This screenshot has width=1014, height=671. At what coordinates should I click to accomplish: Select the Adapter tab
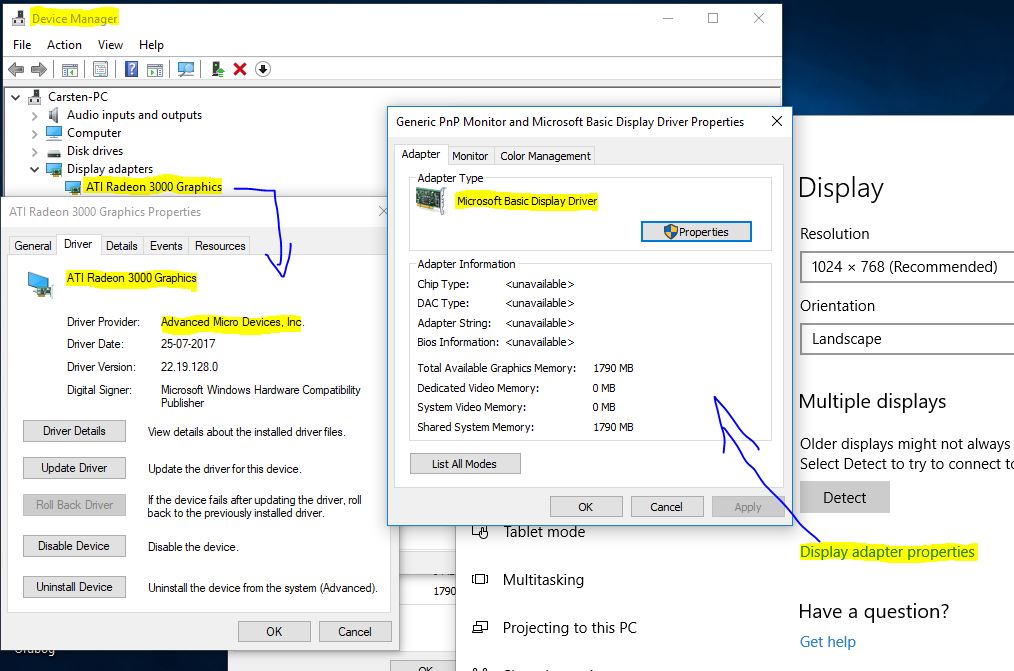coord(420,154)
